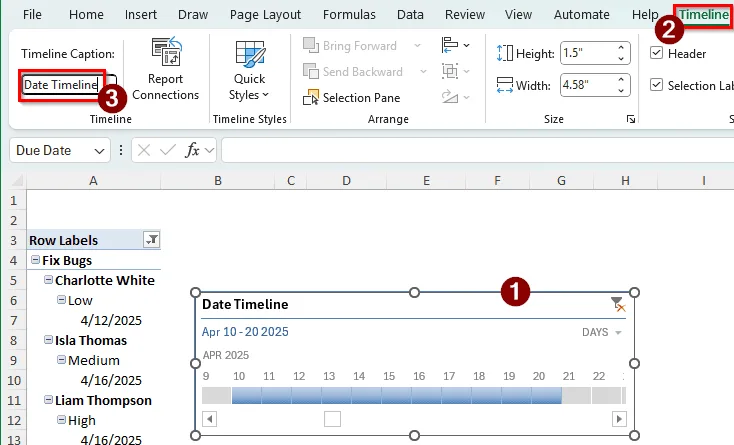Select column D header
This screenshot has height=445, width=734.
pyautogui.click(x=346, y=181)
